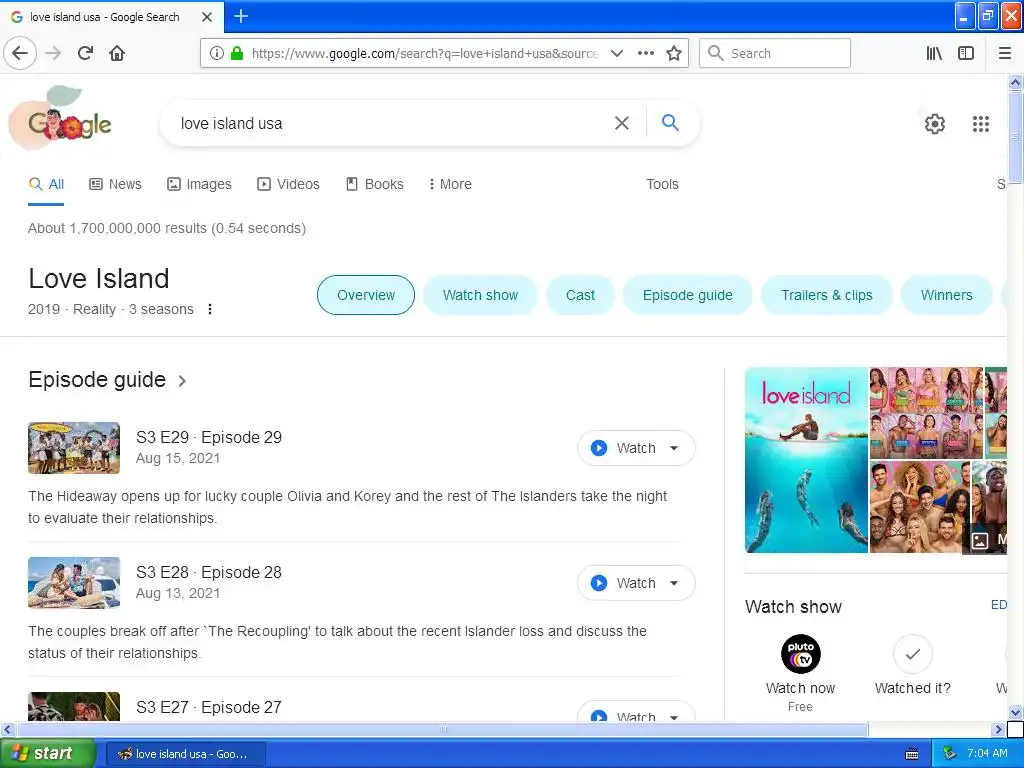Click the Episode 29 thumbnail image
Screen dimensions: 1024x768
click(x=74, y=448)
